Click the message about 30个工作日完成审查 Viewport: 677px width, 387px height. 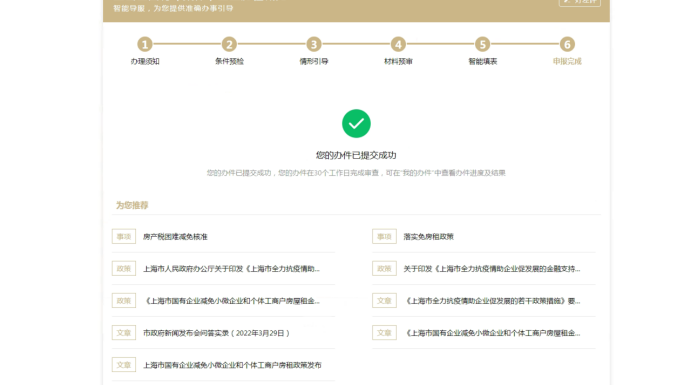pos(356,173)
